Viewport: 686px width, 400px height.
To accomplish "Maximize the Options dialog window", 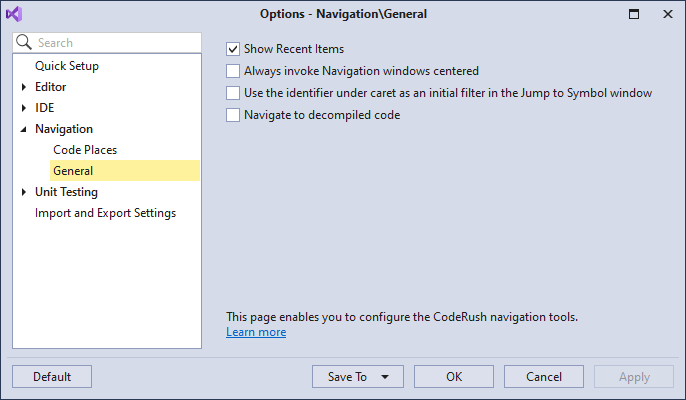I will pos(634,14).
